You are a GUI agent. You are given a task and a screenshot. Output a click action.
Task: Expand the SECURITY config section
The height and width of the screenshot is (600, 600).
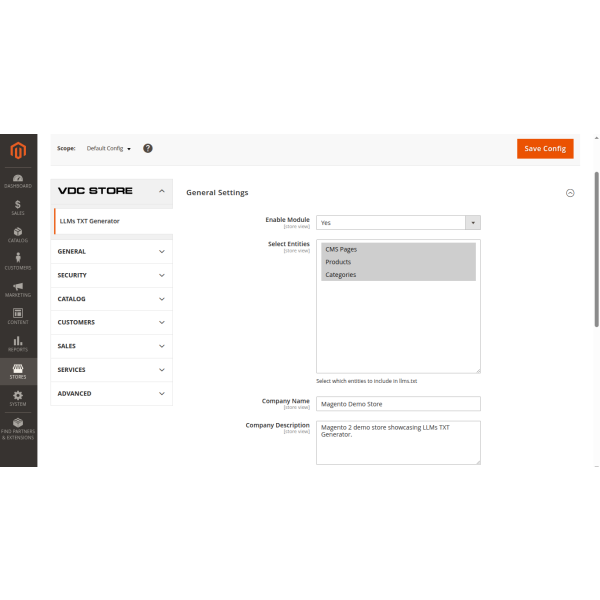tap(111, 275)
